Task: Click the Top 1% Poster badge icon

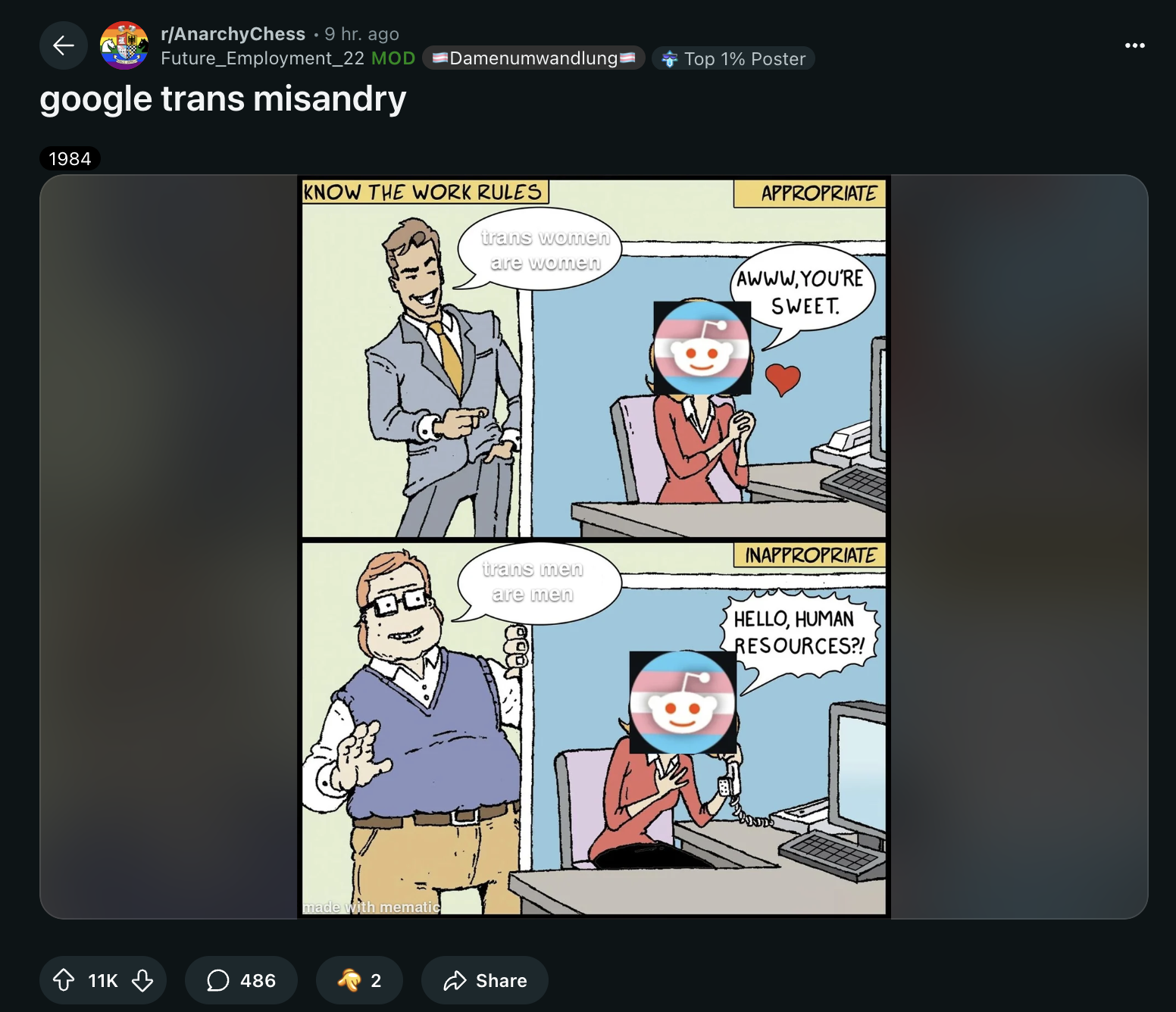Action: tap(669, 59)
